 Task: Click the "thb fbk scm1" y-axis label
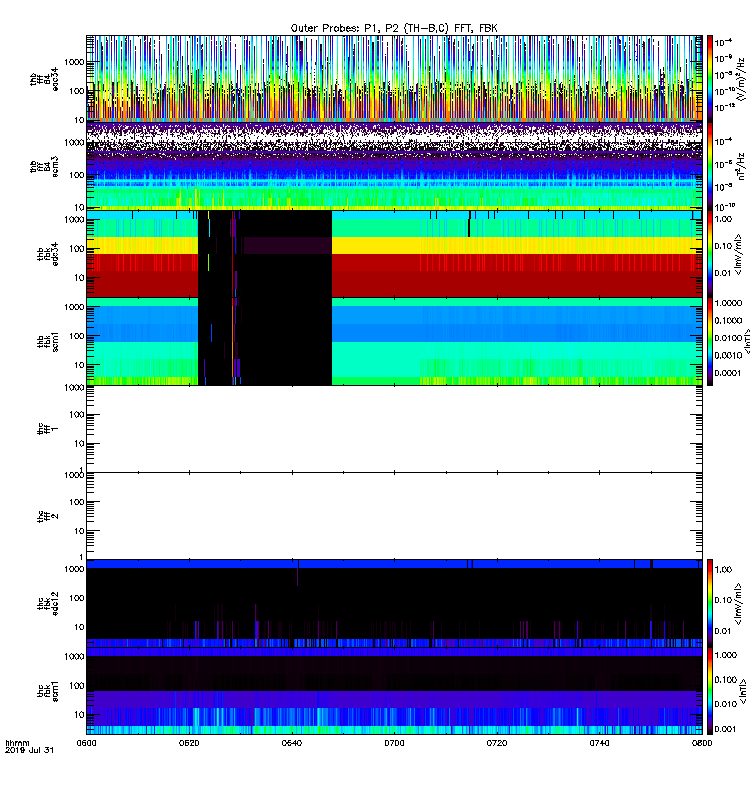pyautogui.click(x=48, y=341)
